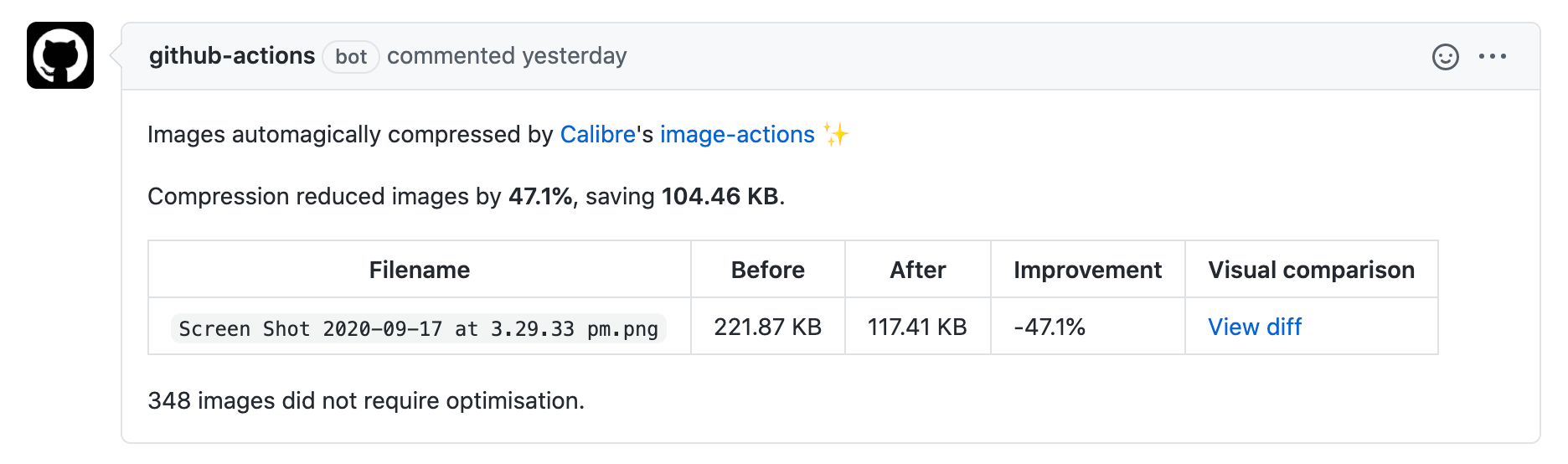Click the -47.1% improvement cell
The width and height of the screenshot is (1568, 464).
(x=1050, y=327)
